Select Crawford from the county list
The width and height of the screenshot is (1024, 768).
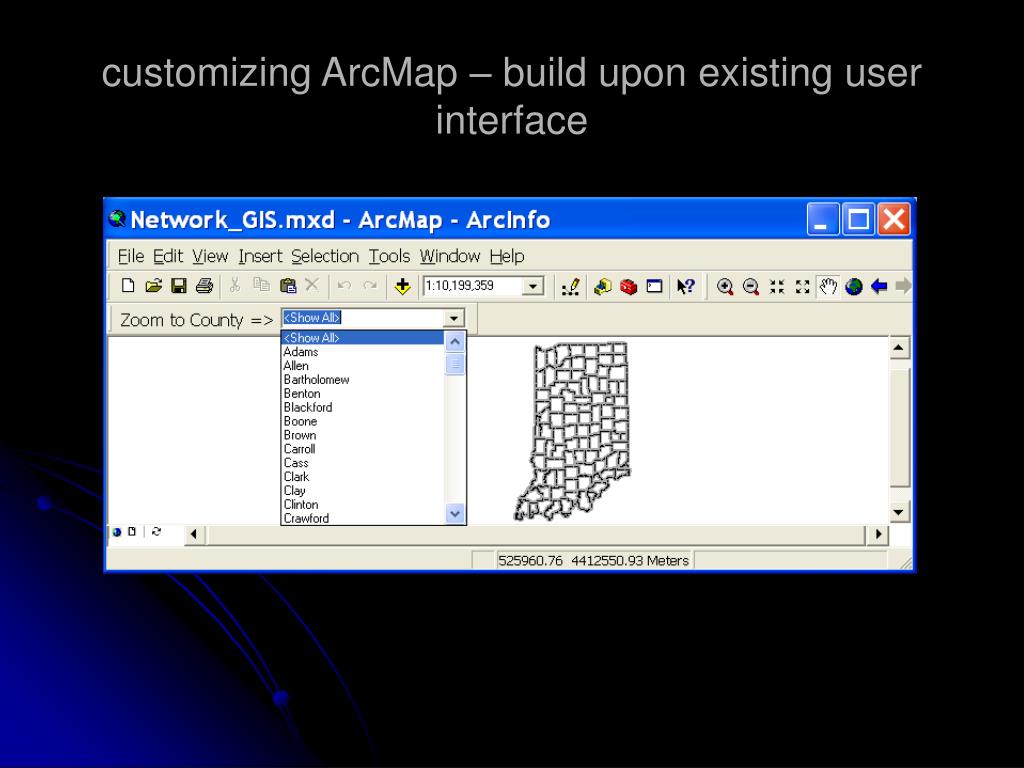tap(362, 519)
